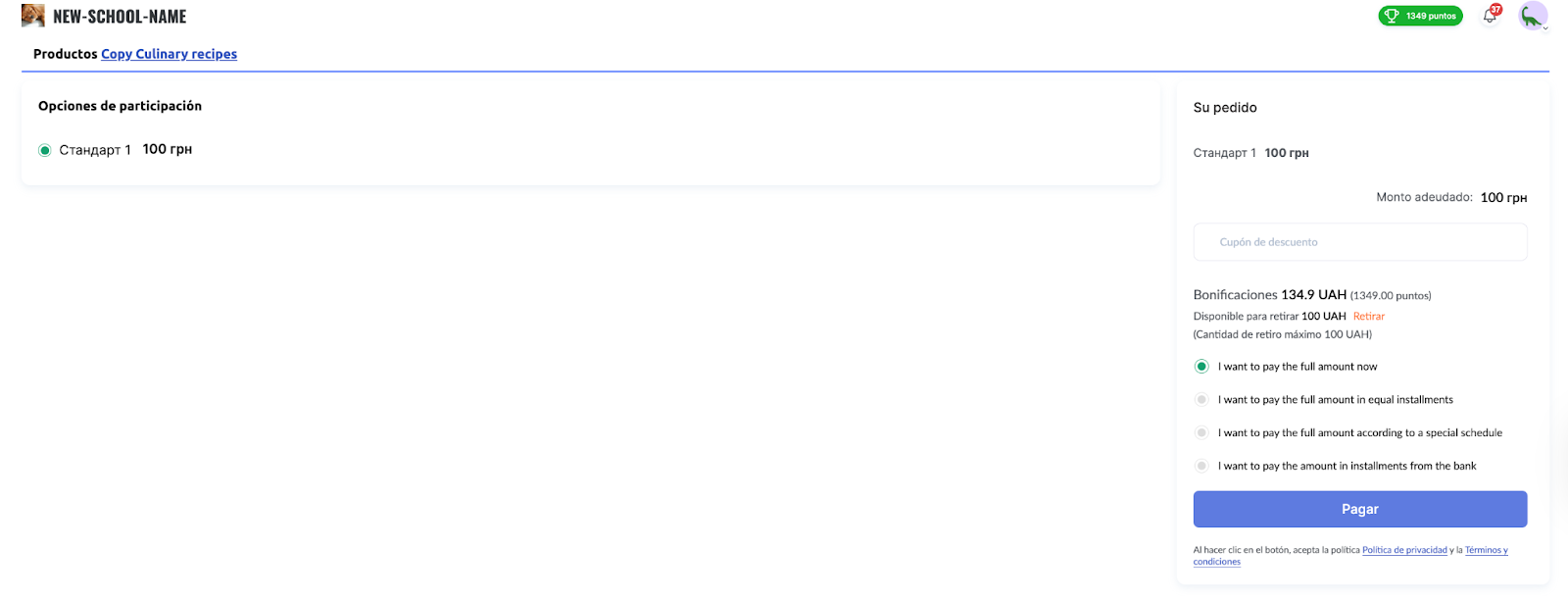
Task: Open the Términos y condiciones link
Action: [1486, 550]
